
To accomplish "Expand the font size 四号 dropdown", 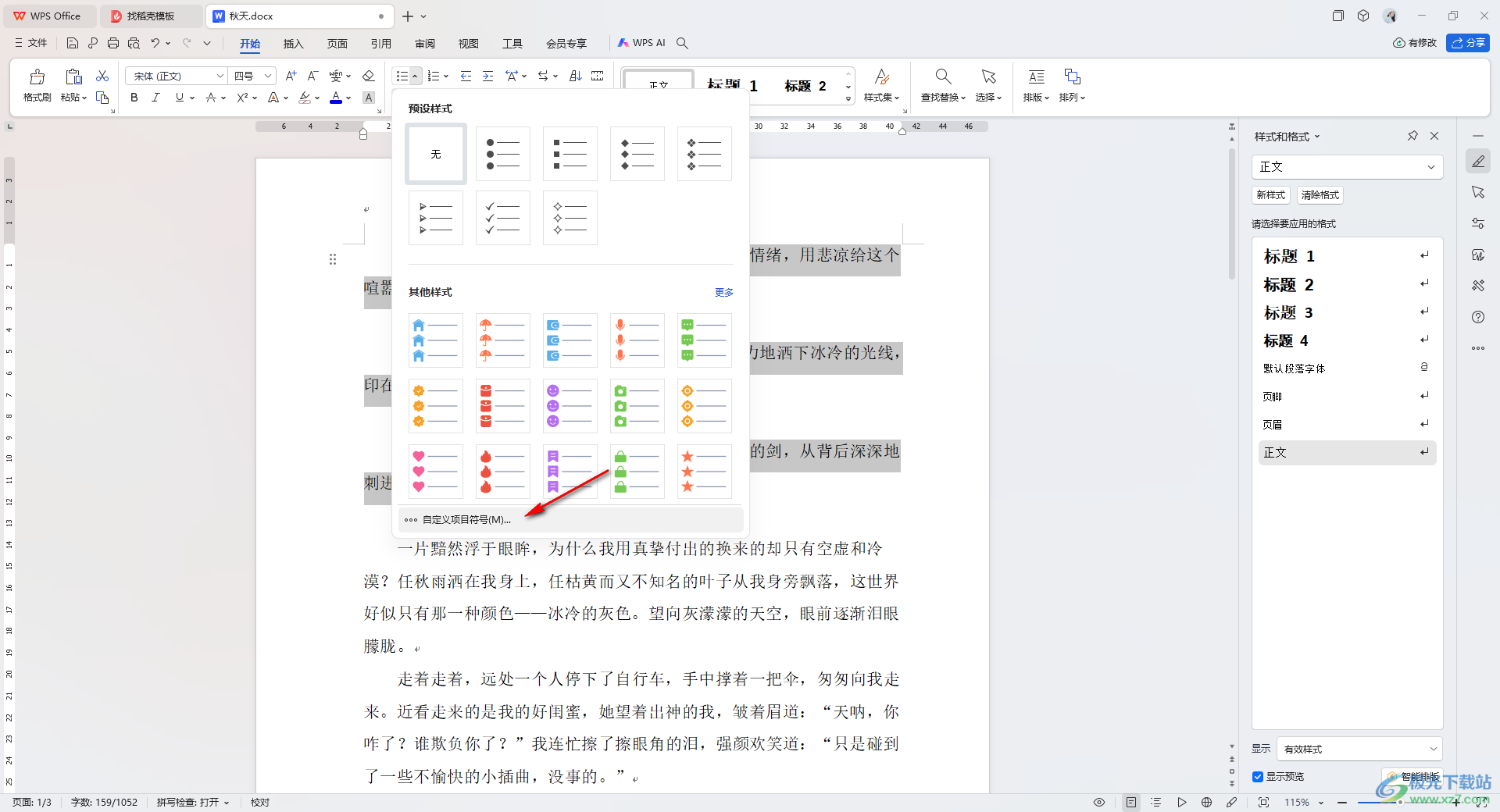I will pos(268,76).
